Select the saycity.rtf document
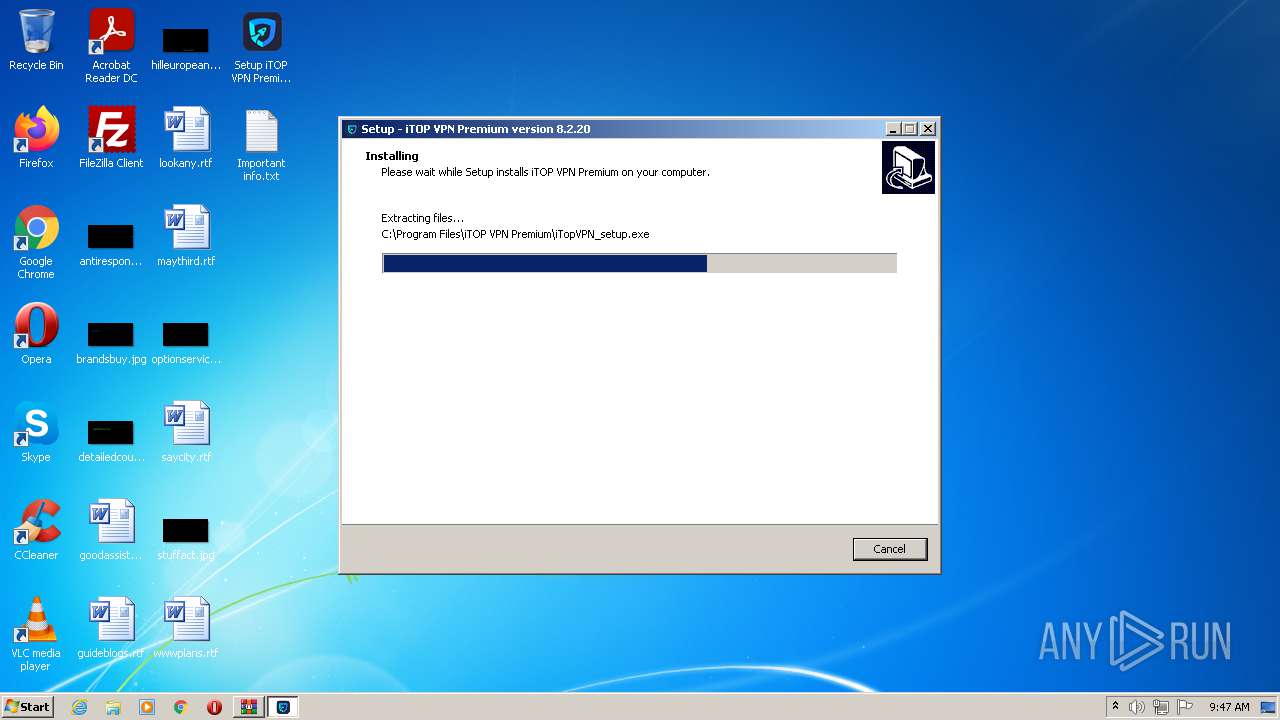 coord(186,432)
